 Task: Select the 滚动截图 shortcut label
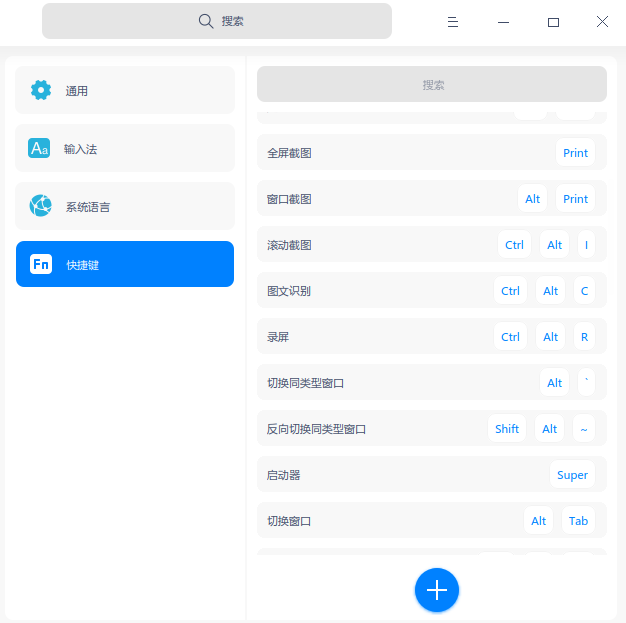click(289, 245)
